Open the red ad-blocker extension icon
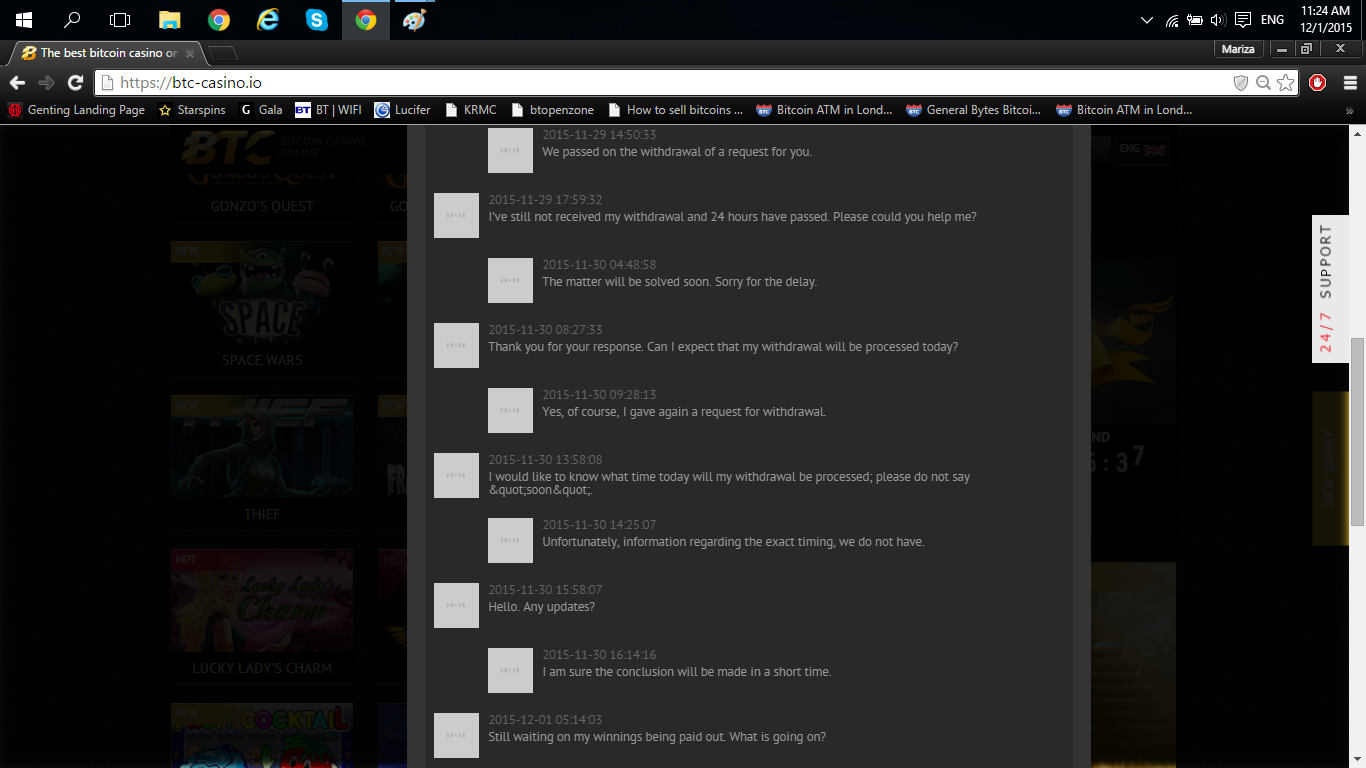This screenshot has height=768, width=1366. (x=1318, y=83)
